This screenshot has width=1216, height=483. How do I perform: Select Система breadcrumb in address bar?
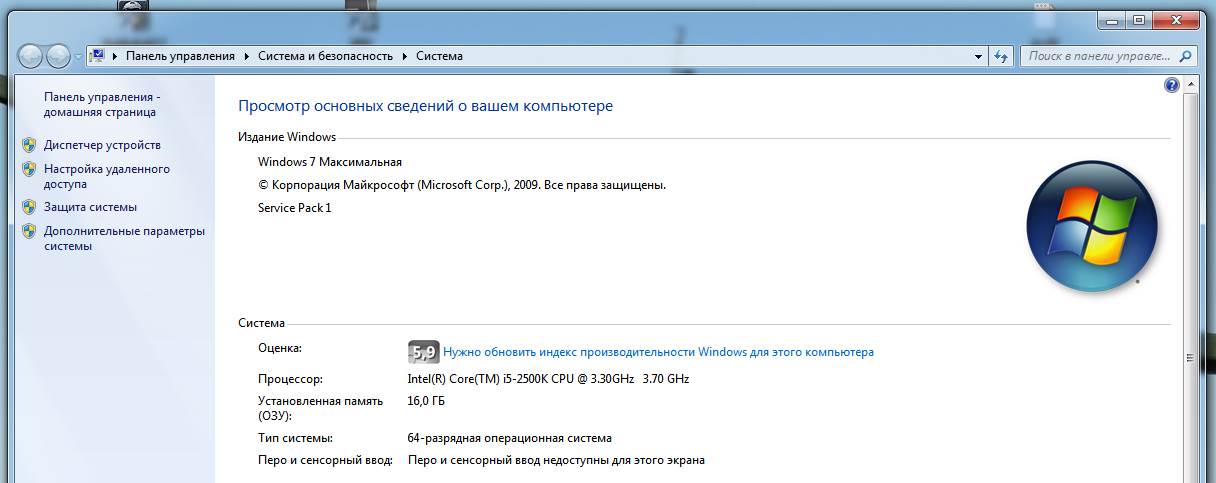pyautogui.click(x=439, y=56)
